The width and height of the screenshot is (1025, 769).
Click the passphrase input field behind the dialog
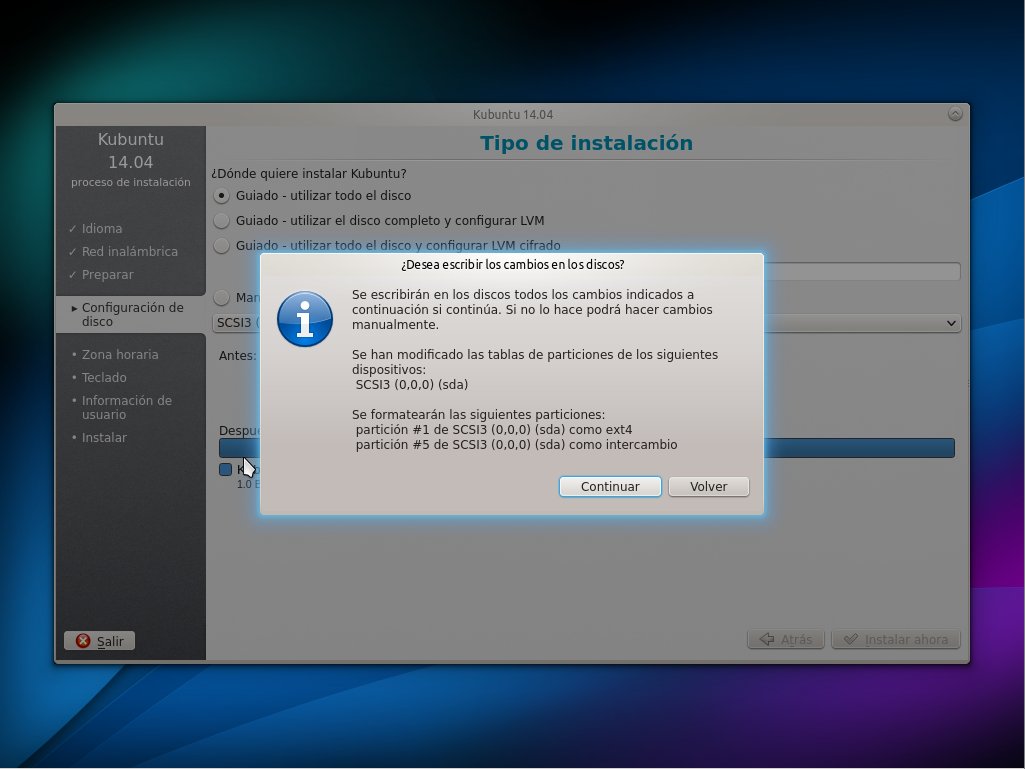click(x=862, y=271)
